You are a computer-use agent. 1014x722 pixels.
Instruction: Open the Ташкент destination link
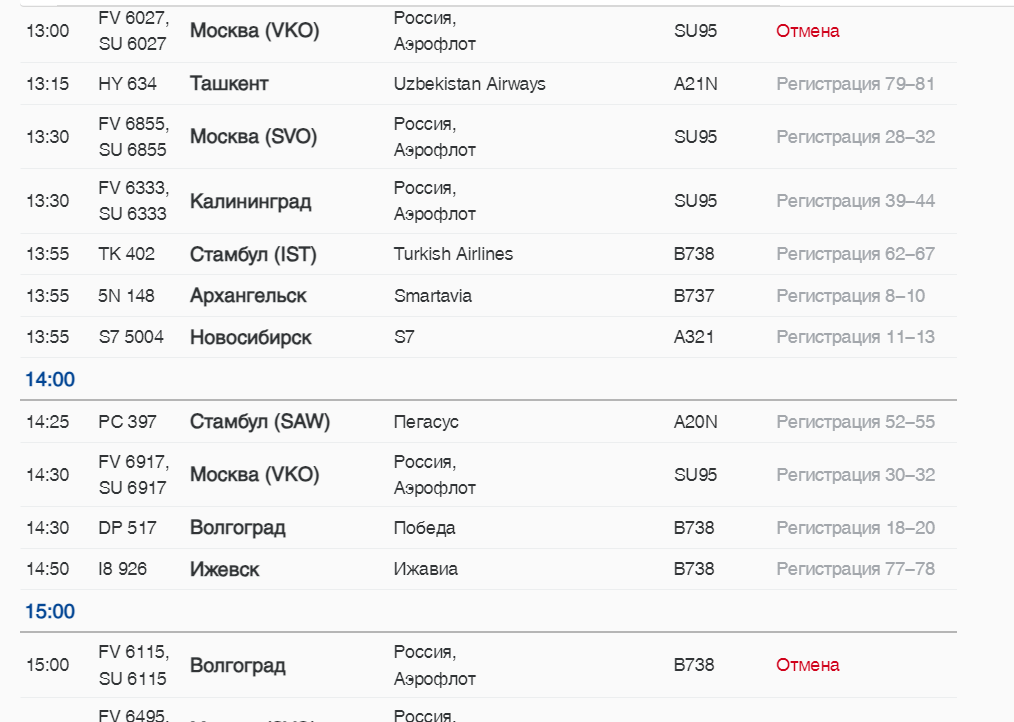pyautogui.click(x=229, y=84)
